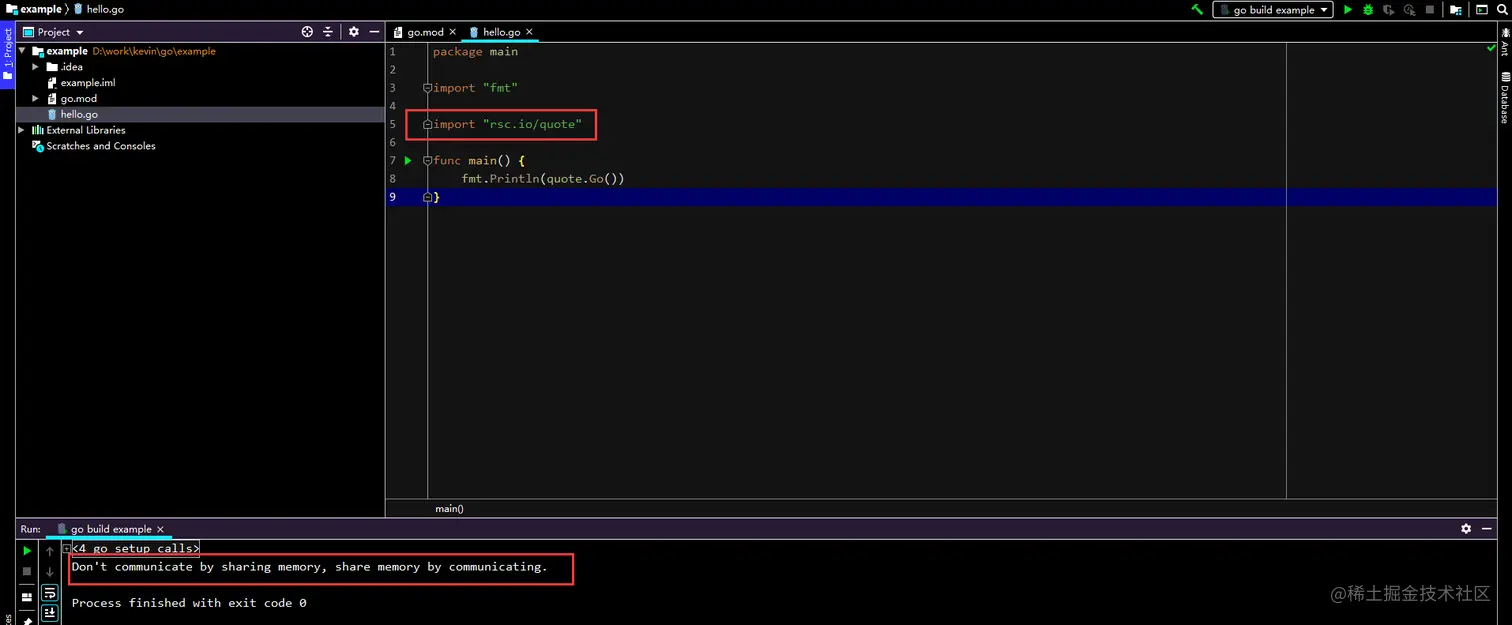Open the Database tool window tab
The image size is (1512, 625).
[x=1504, y=98]
